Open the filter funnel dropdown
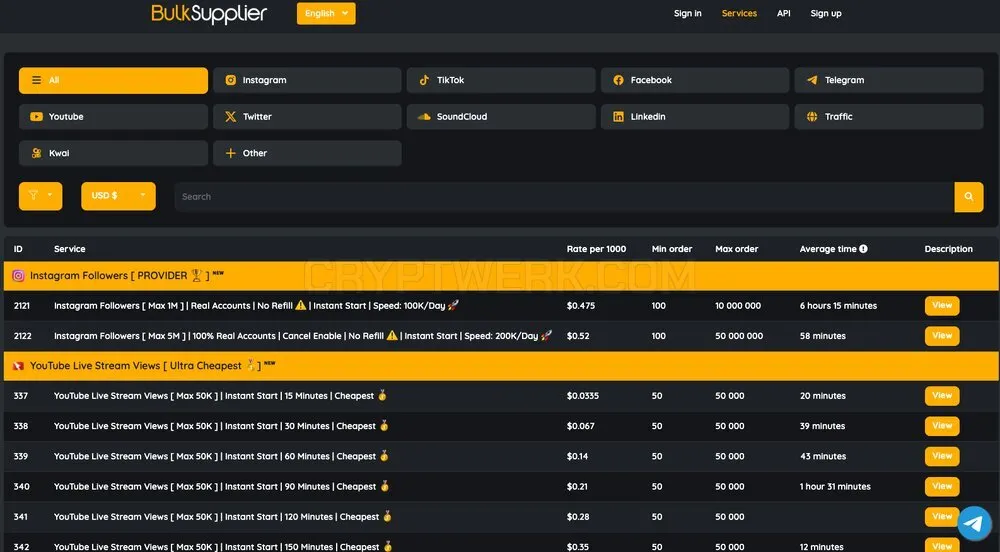 pyautogui.click(x=41, y=196)
